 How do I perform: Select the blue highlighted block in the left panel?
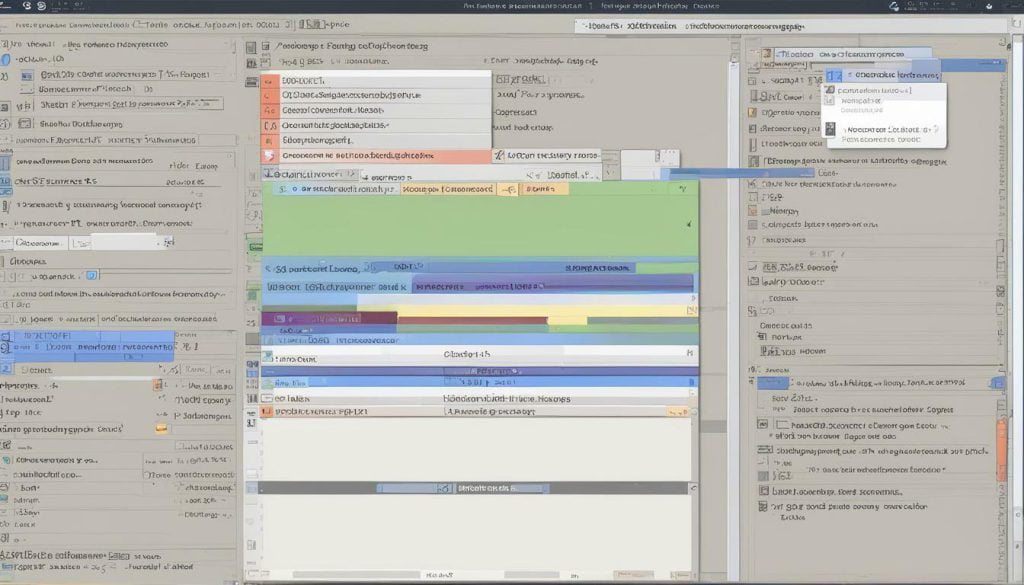point(88,346)
